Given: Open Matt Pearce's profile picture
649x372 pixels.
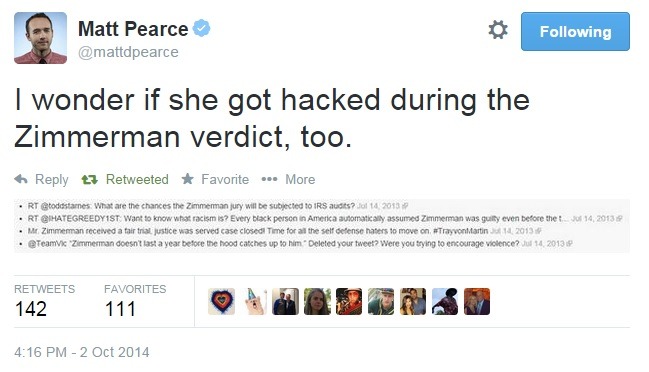Looking at the screenshot, I should [41, 38].
